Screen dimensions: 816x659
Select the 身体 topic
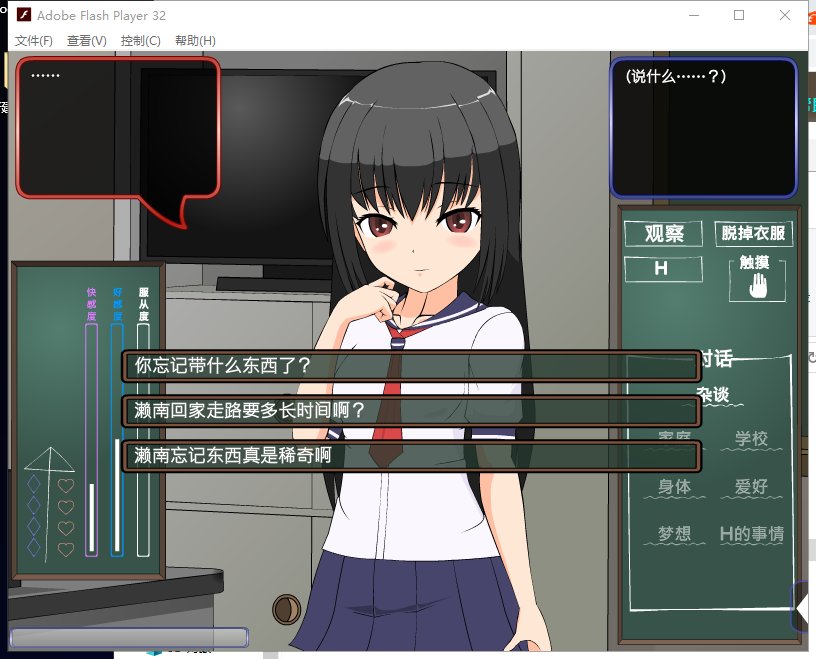pyautogui.click(x=674, y=487)
